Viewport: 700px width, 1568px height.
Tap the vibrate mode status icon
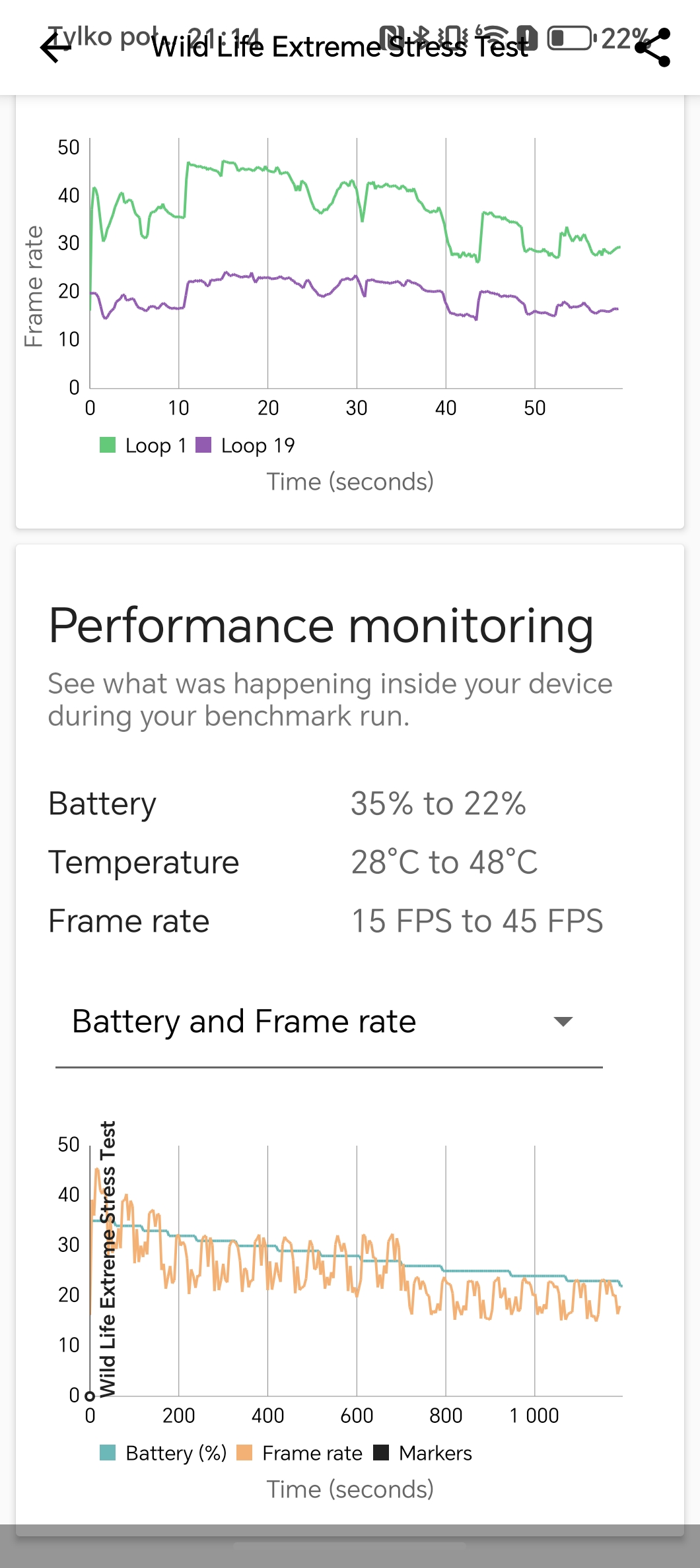tap(454, 38)
